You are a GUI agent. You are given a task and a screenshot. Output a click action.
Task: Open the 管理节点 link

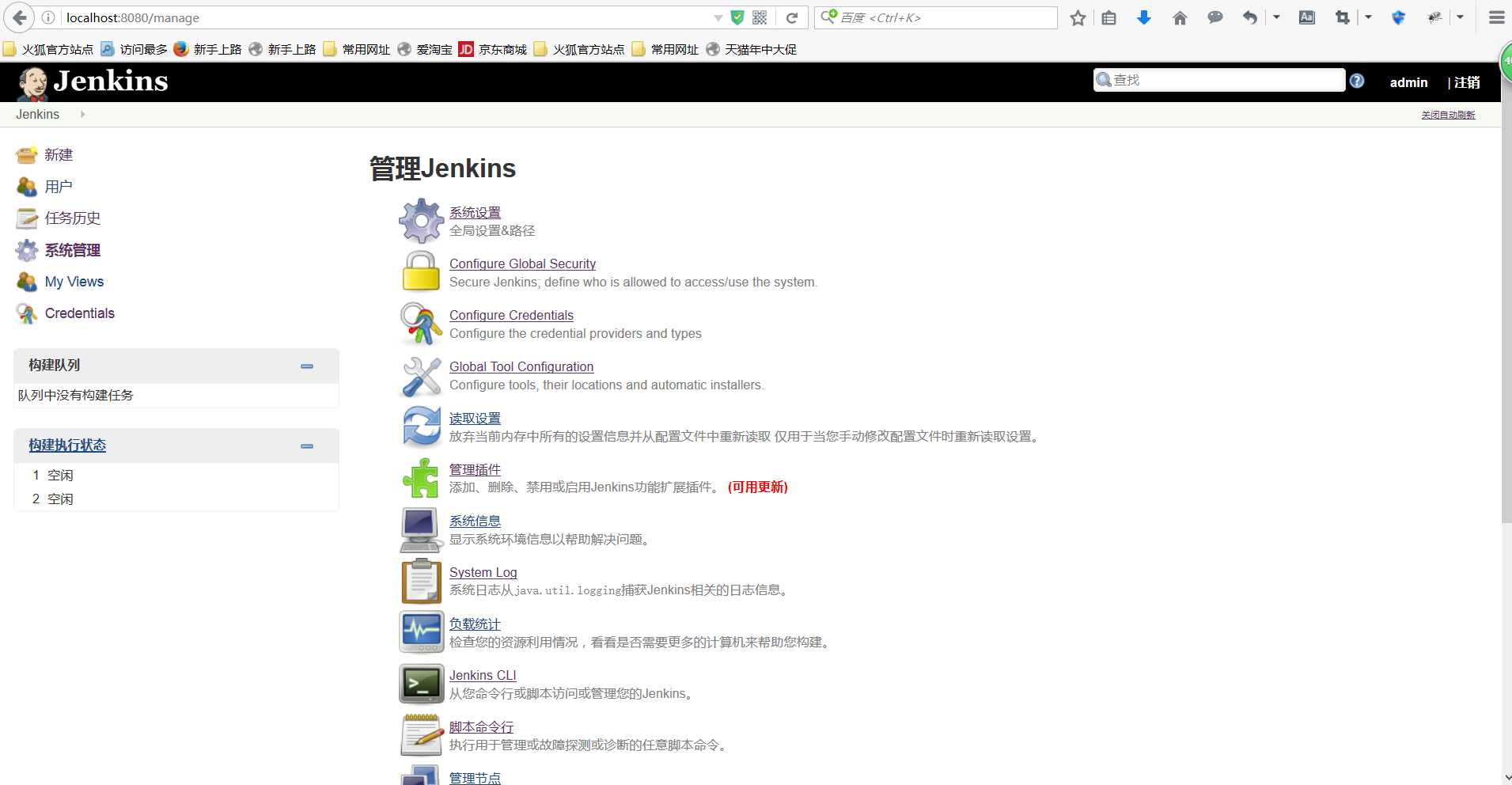pyautogui.click(x=475, y=778)
